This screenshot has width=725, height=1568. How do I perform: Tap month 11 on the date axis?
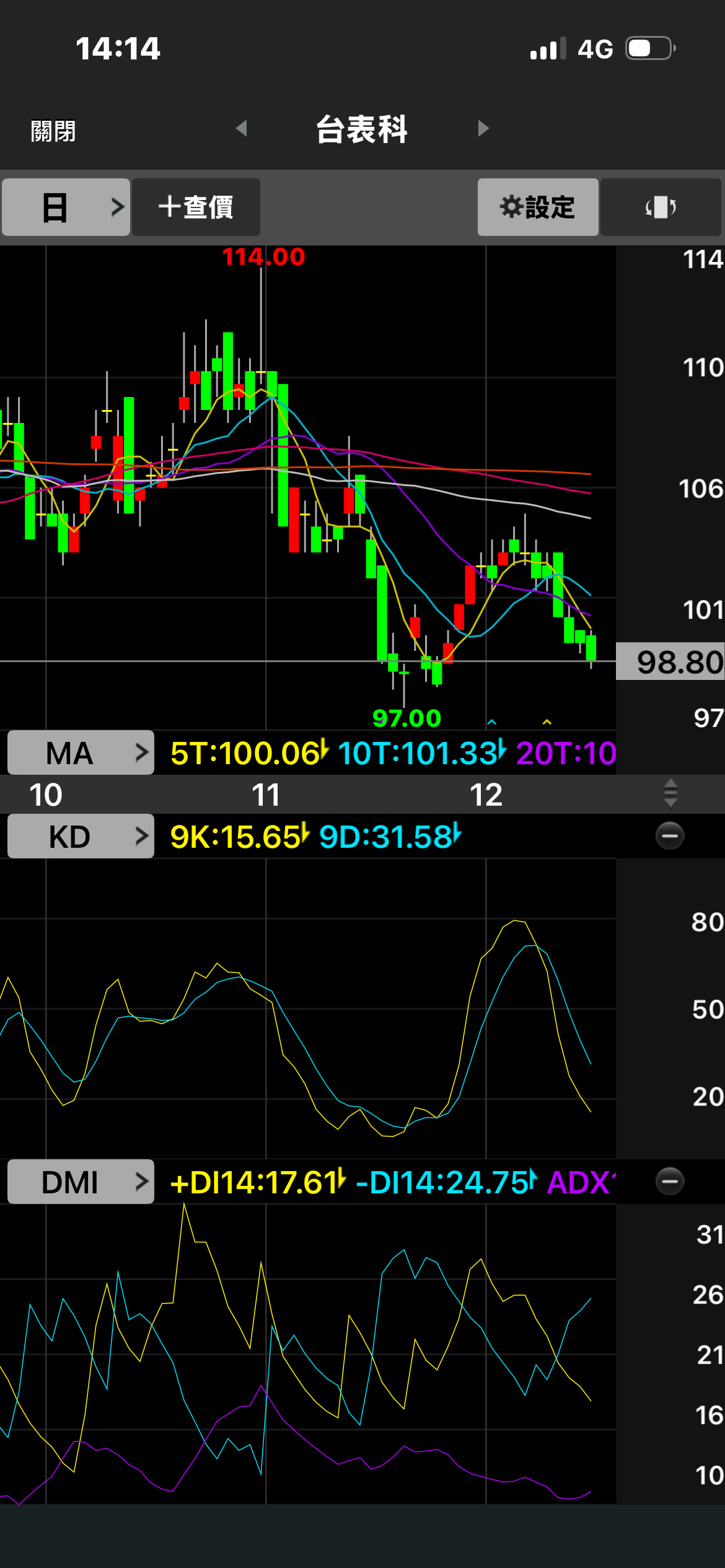[x=266, y=795]
